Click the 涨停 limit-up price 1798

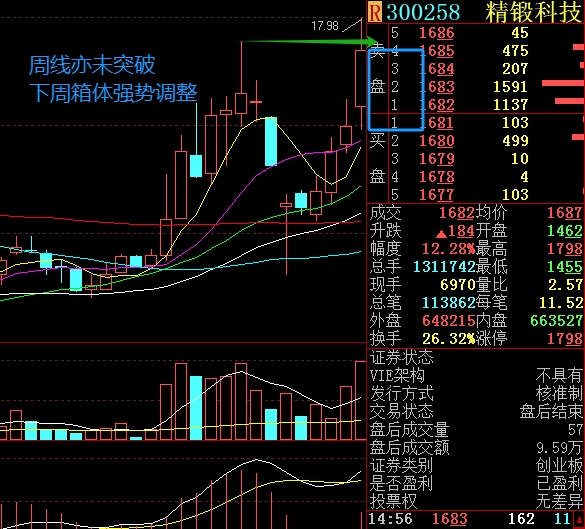[564, 339]
